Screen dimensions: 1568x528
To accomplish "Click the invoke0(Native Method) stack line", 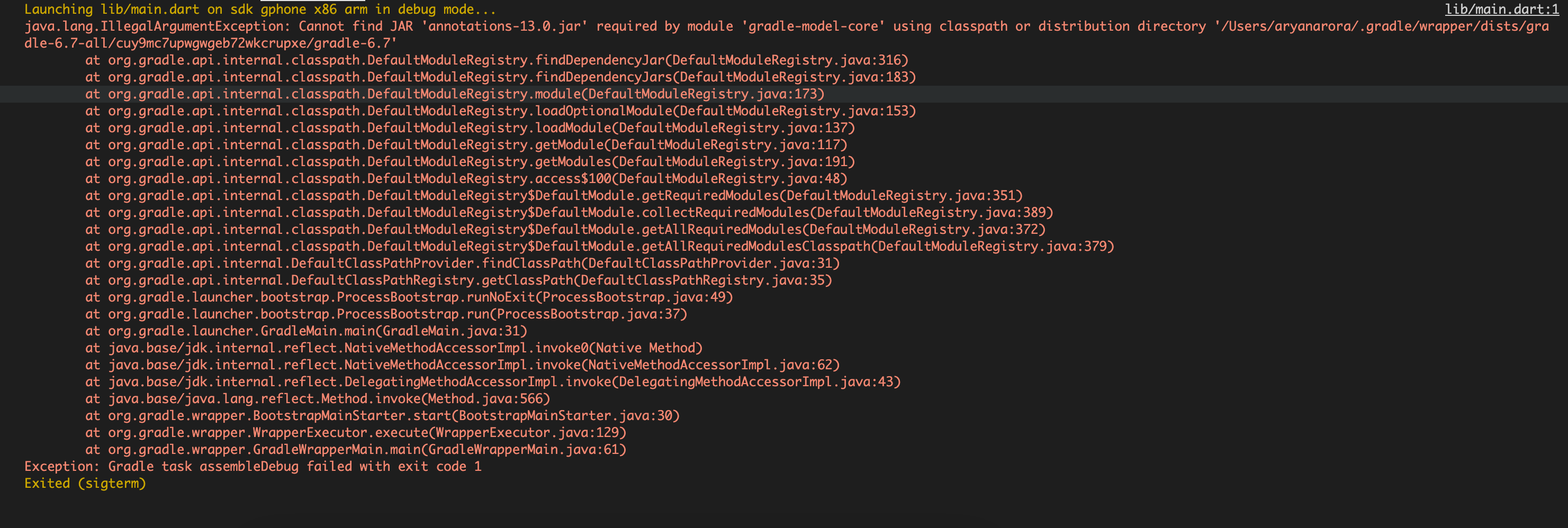I will coord(394,348).
